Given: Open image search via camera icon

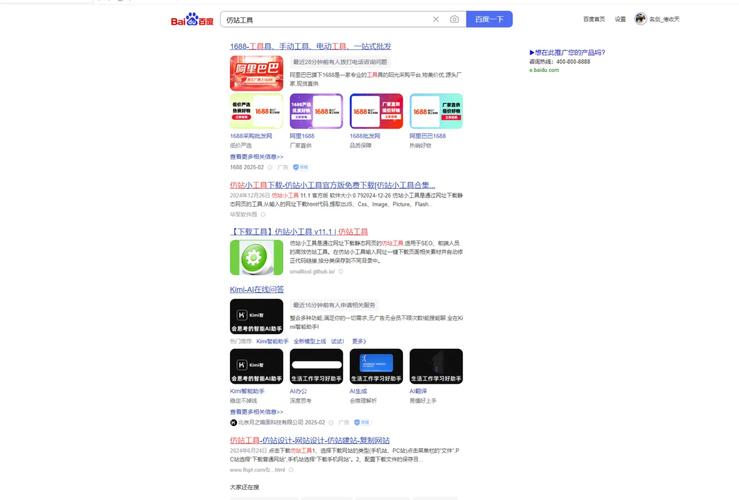Looking at the screenshot, I should pos(454,19).
